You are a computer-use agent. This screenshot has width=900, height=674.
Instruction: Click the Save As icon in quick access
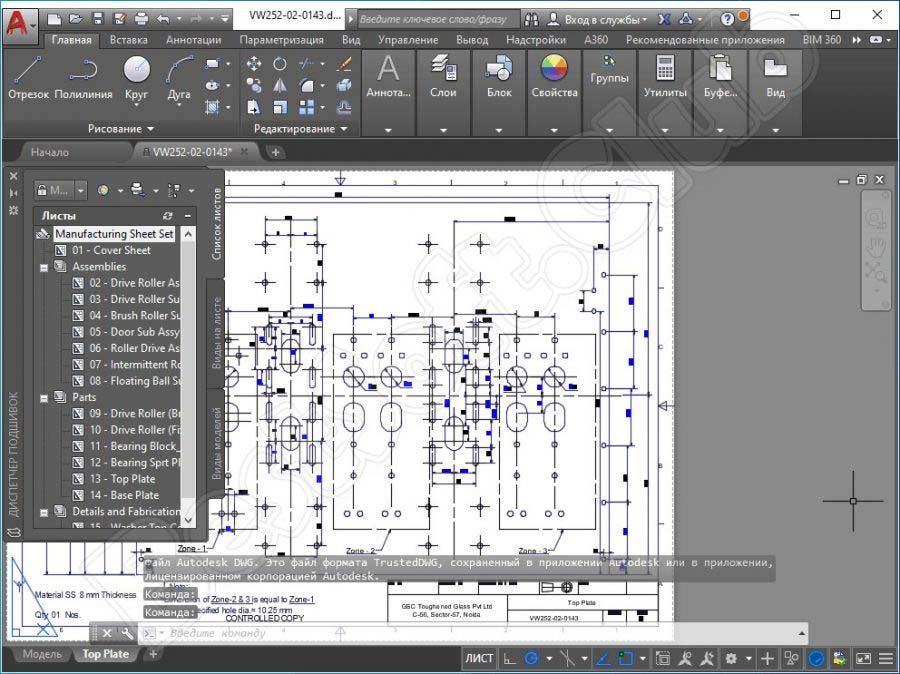pyautogui.click(x=119, y=19)
